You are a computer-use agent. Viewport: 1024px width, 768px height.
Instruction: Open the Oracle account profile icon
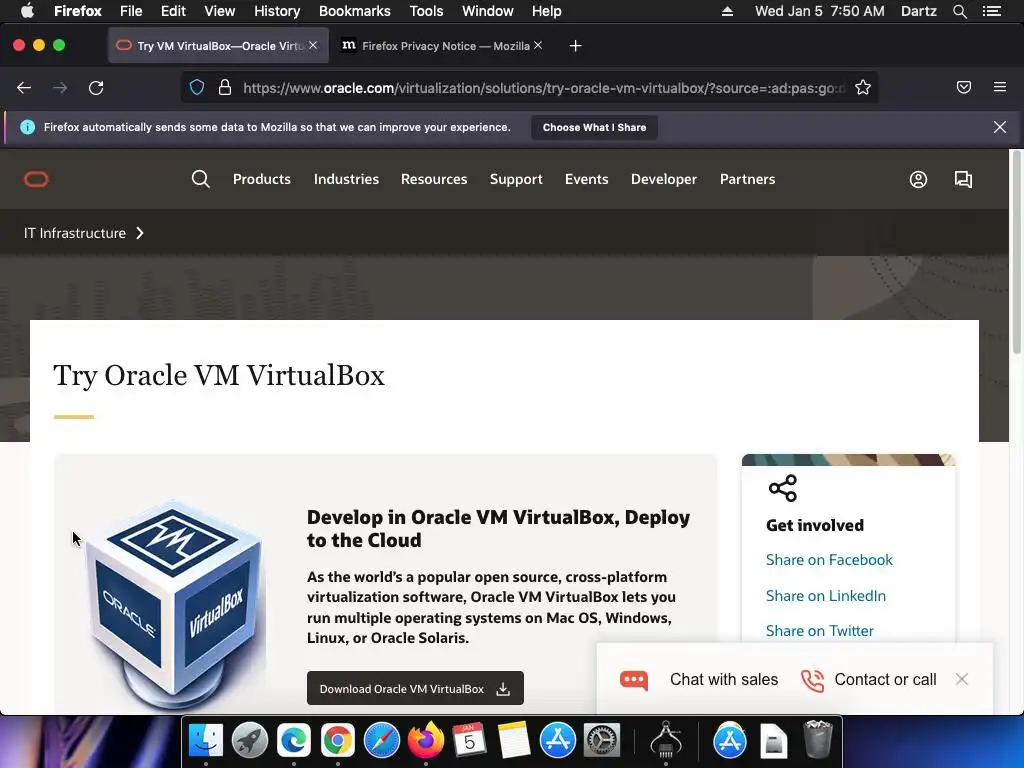point(918,180)
